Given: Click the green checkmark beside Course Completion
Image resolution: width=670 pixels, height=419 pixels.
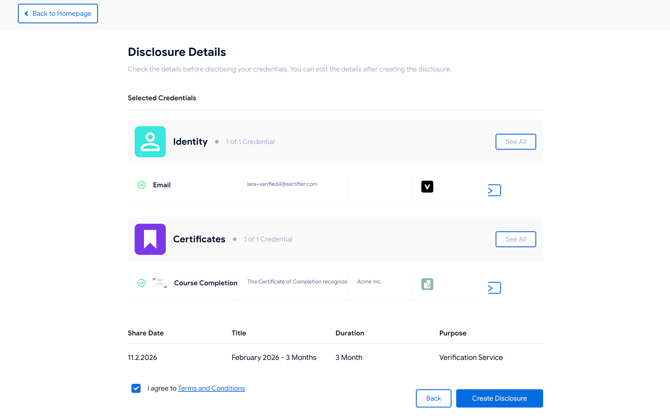Looking at the screenshot, I should pyautogui.click(x=141, y=283).
